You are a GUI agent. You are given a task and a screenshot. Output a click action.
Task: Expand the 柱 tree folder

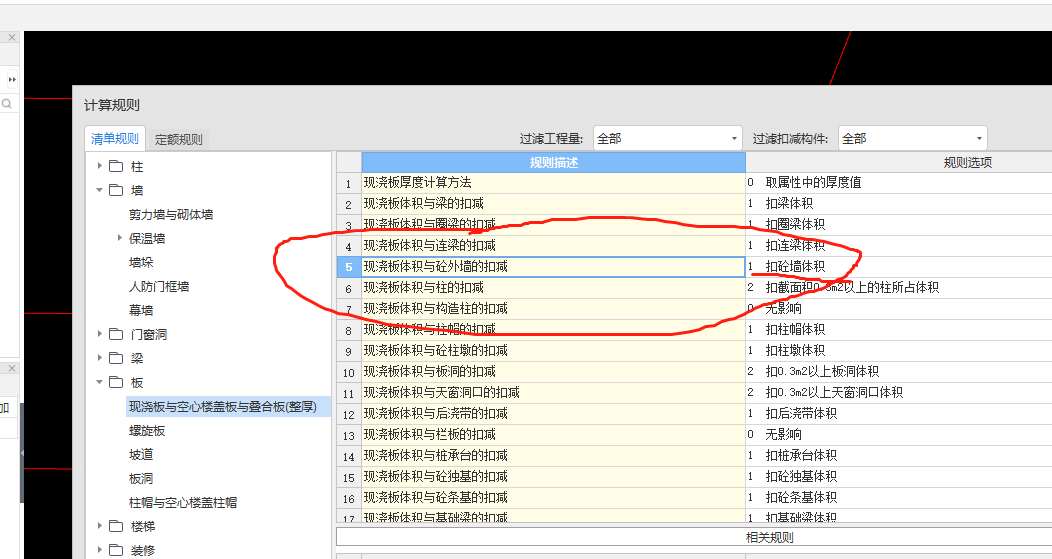tap(99, 166)
